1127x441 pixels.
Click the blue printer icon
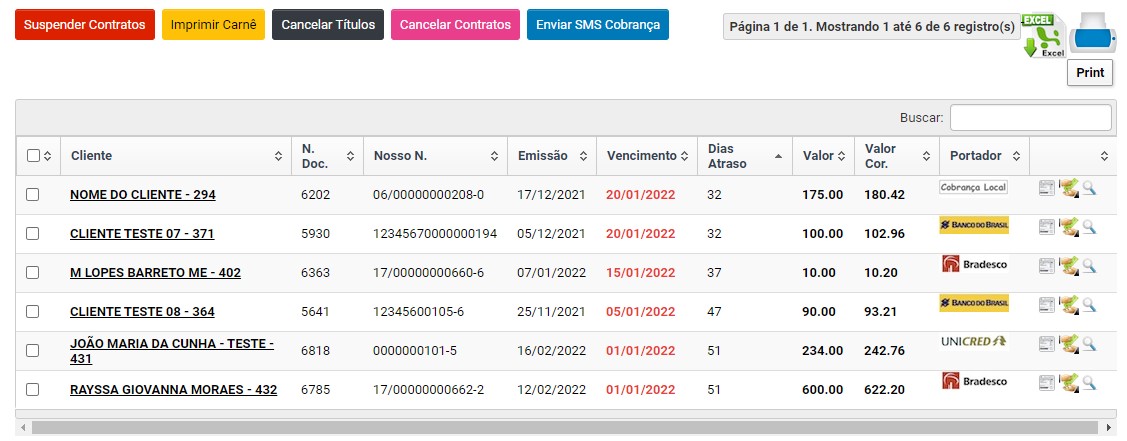(x=1090, y=32)
